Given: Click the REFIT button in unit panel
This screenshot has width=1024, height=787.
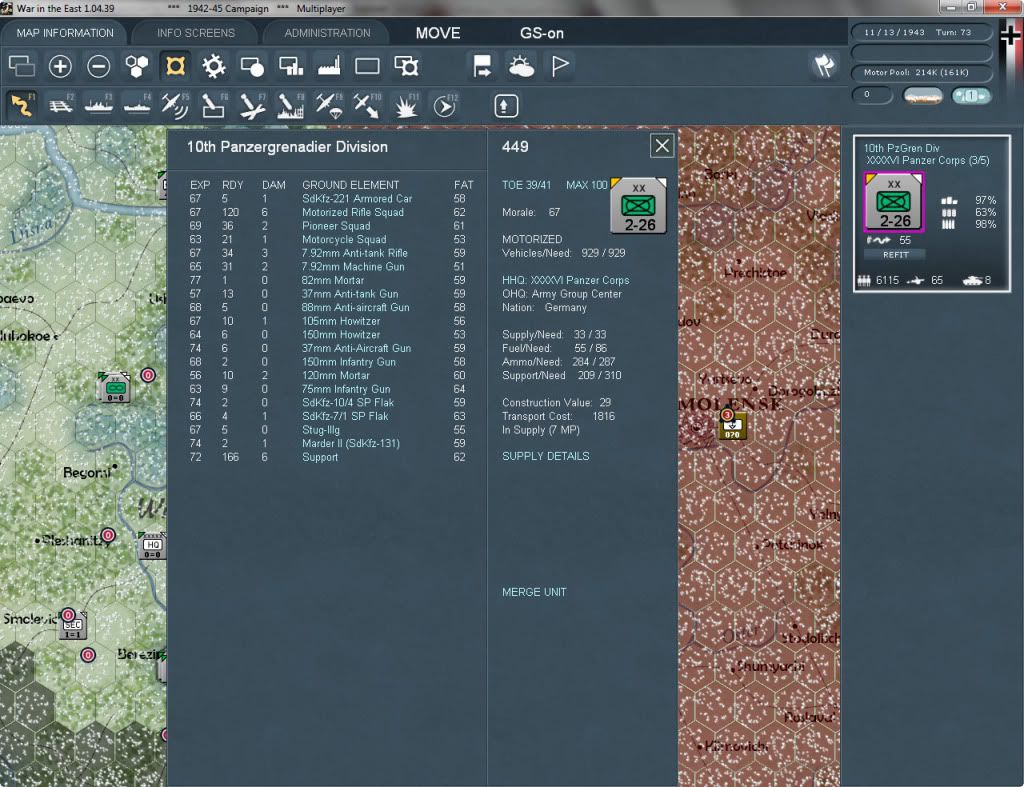Looking at the screenshot, I should (895, 255).
